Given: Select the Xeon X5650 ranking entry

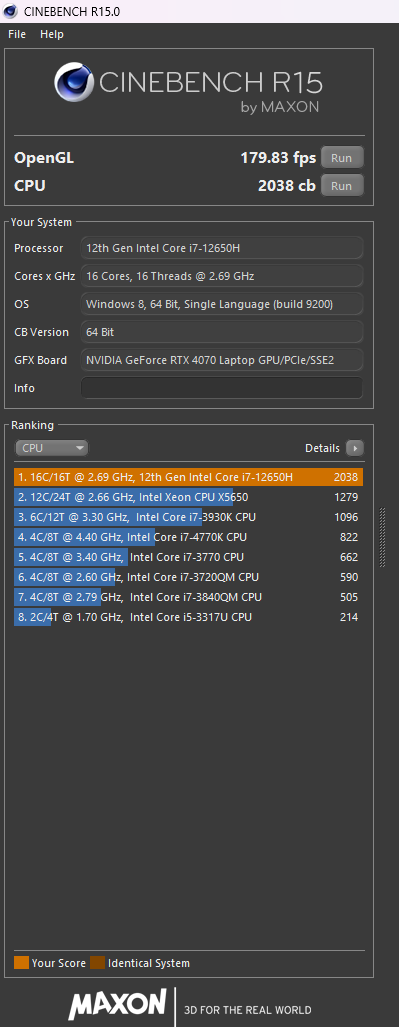Looking at the screenshot, I should (188, 497).
